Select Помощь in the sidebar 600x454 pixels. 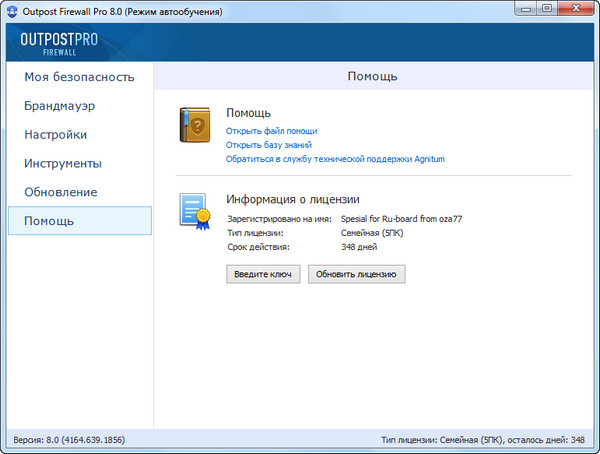click(49, 221)
